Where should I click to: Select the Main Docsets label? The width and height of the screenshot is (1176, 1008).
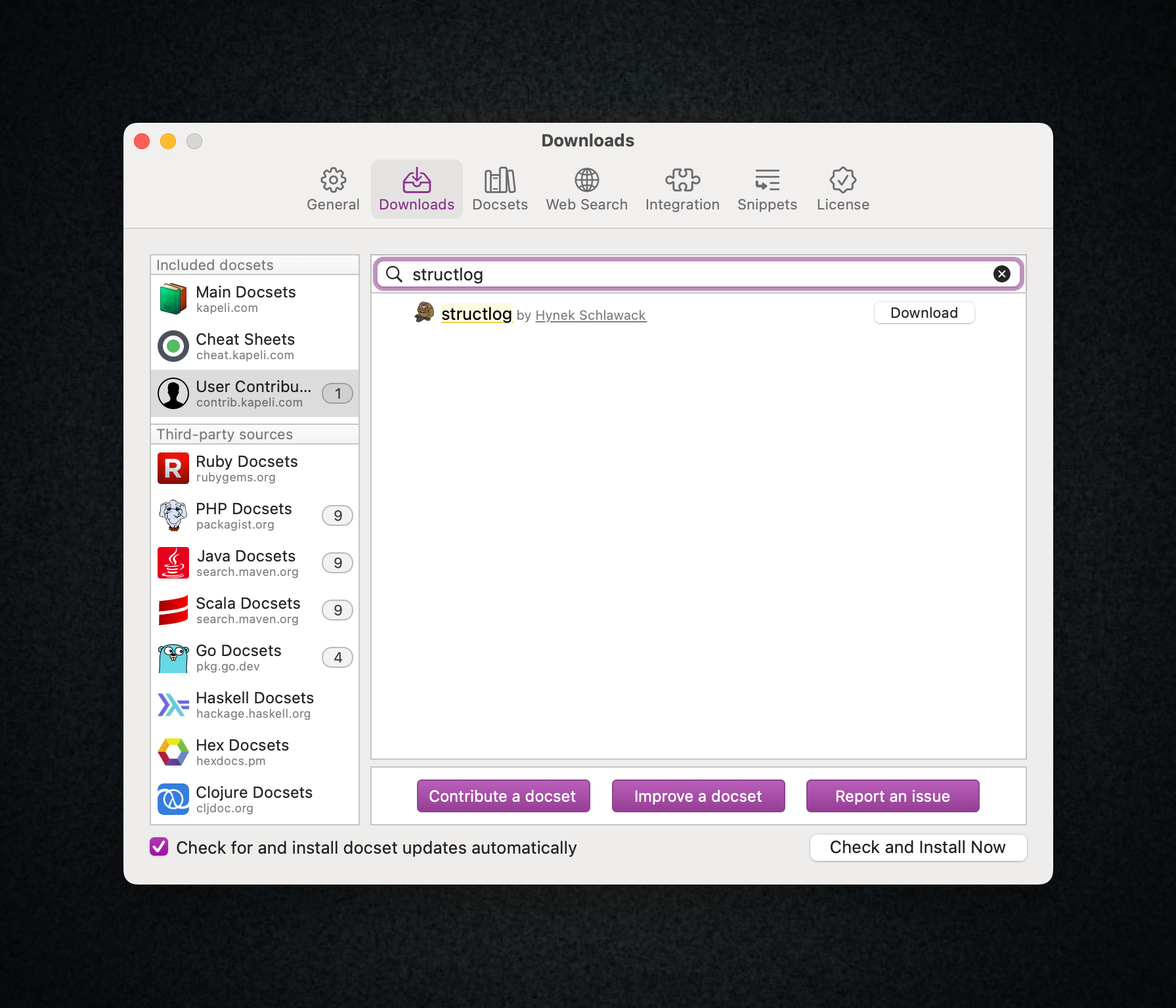tap(246, 292)
